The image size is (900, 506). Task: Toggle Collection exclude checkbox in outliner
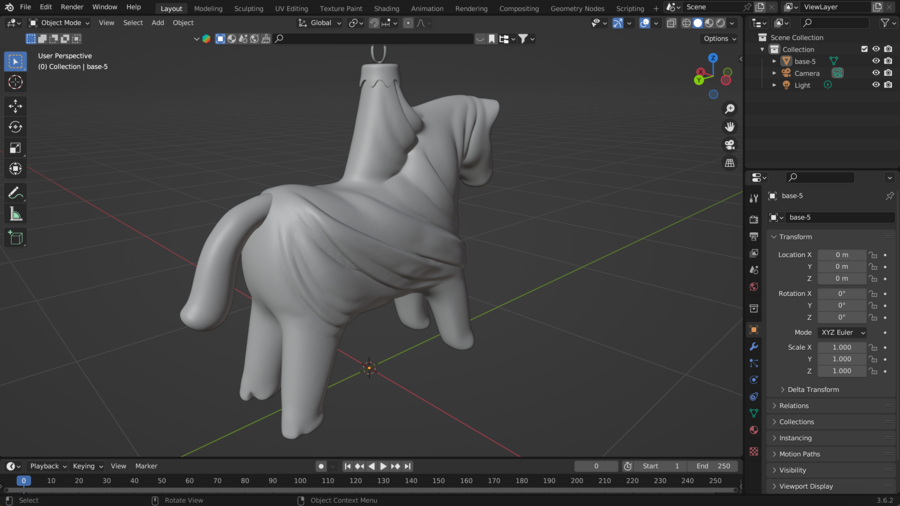tap(864, 49)
